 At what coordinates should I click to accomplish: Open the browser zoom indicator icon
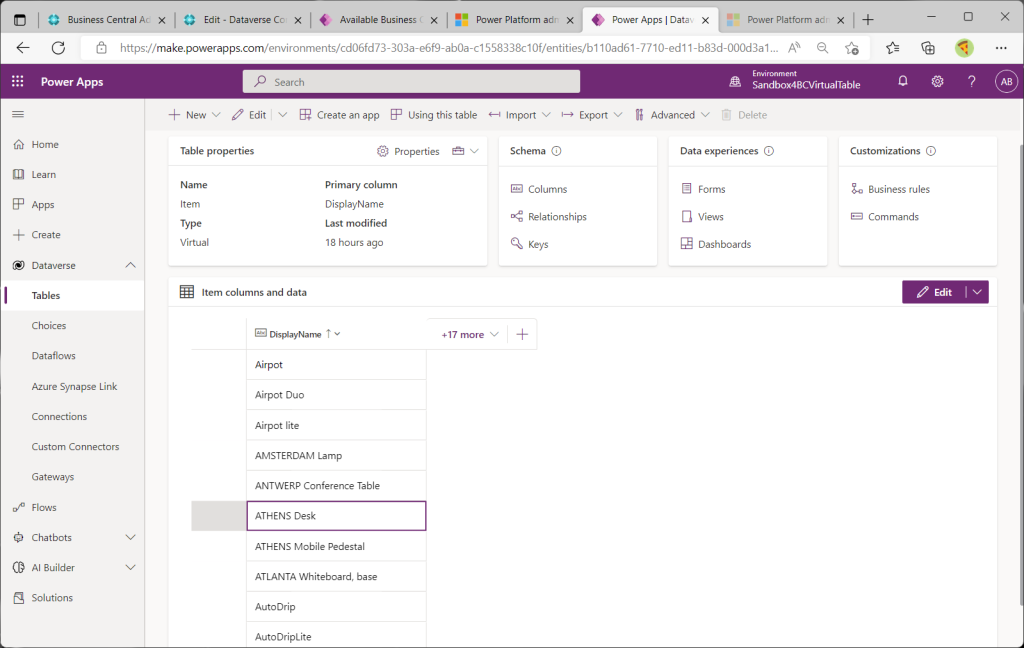point(822,48)
